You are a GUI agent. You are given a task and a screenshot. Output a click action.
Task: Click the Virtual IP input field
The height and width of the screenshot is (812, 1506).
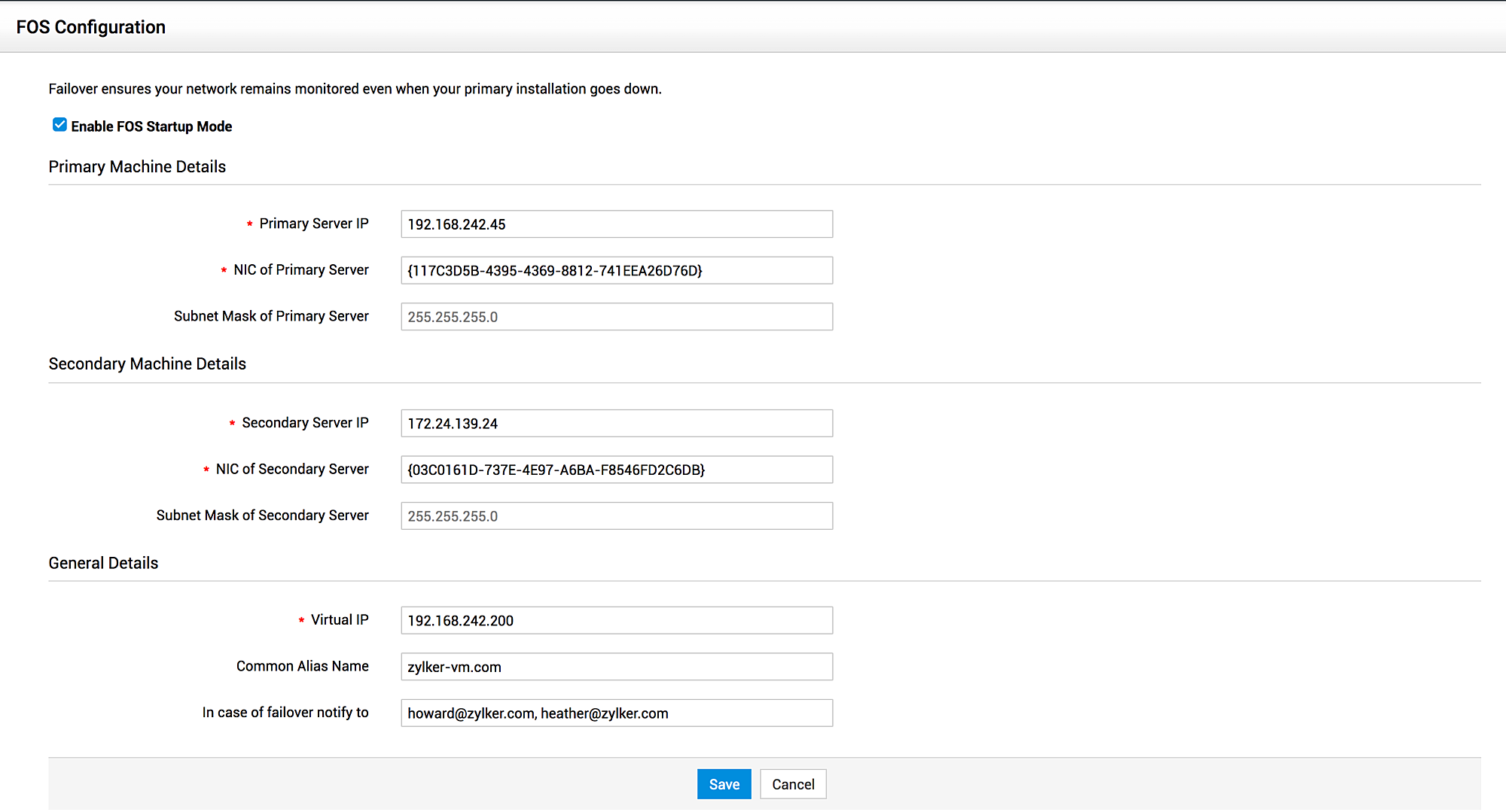pyautogui.click(x=617, y=621)
